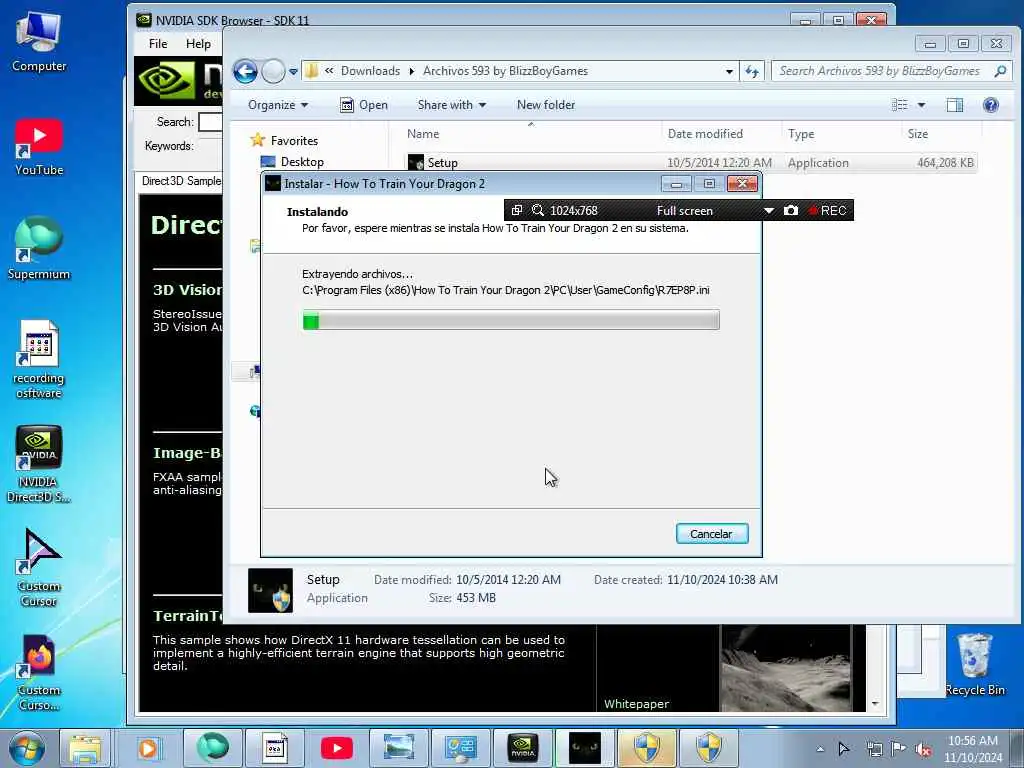Open the Recycle Bin

pyautogui.click(x=974, y=665)
